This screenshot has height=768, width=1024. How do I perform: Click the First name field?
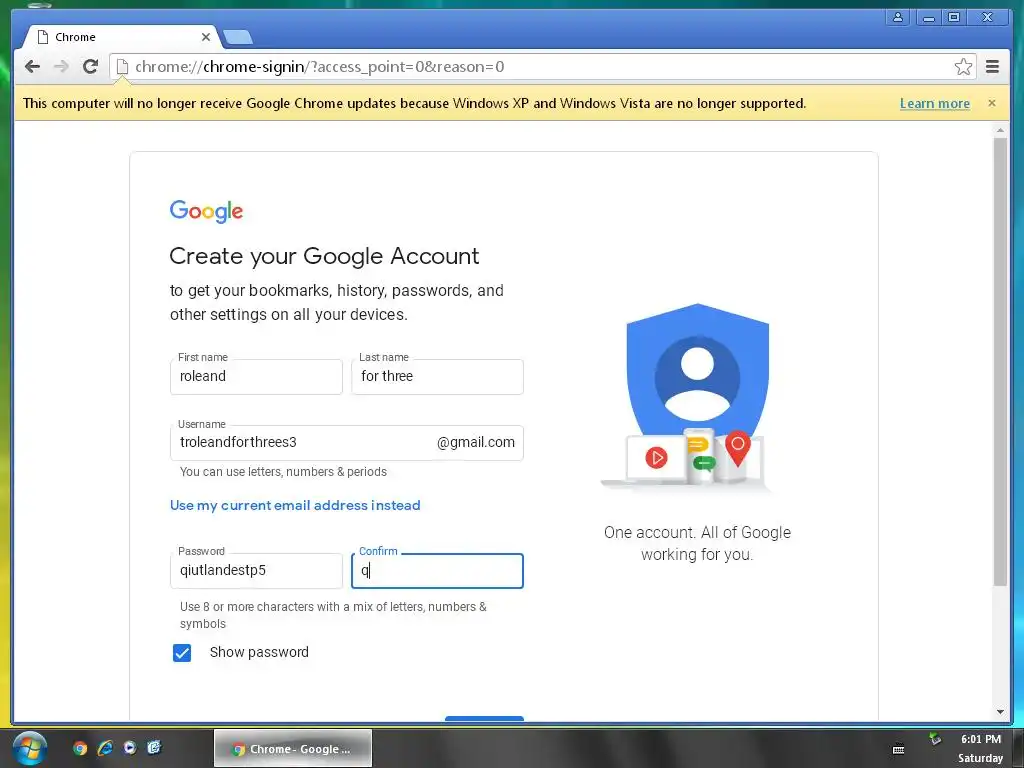pyautogui.click(x=256, y=377)
